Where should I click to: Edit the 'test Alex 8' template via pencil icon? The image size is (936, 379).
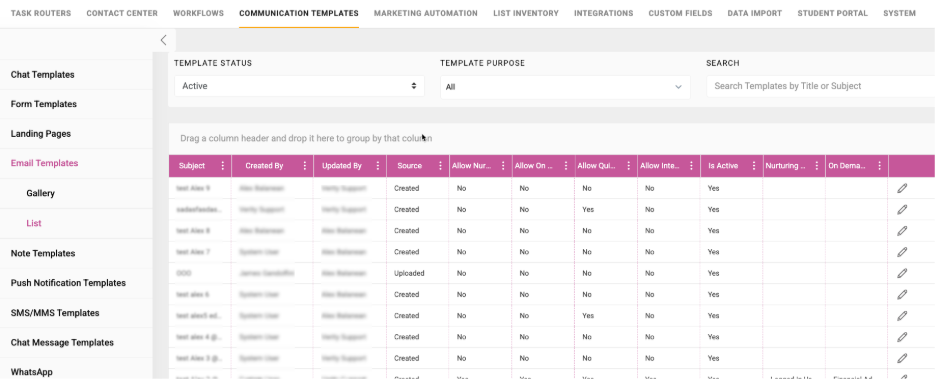(902, 230)
